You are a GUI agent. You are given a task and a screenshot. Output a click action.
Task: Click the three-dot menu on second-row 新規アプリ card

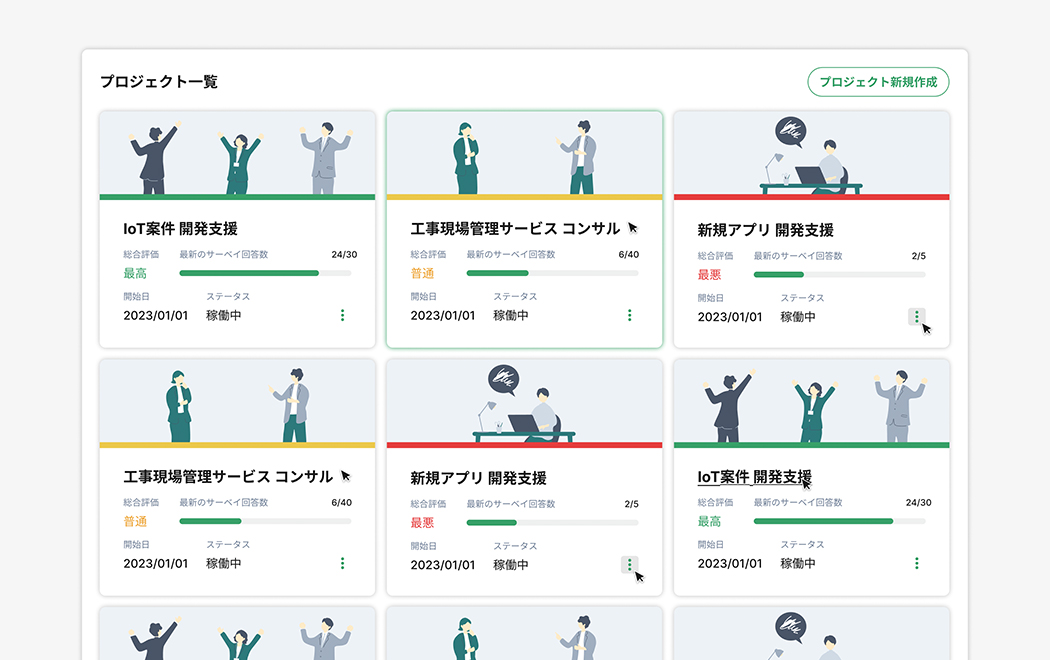629,564
